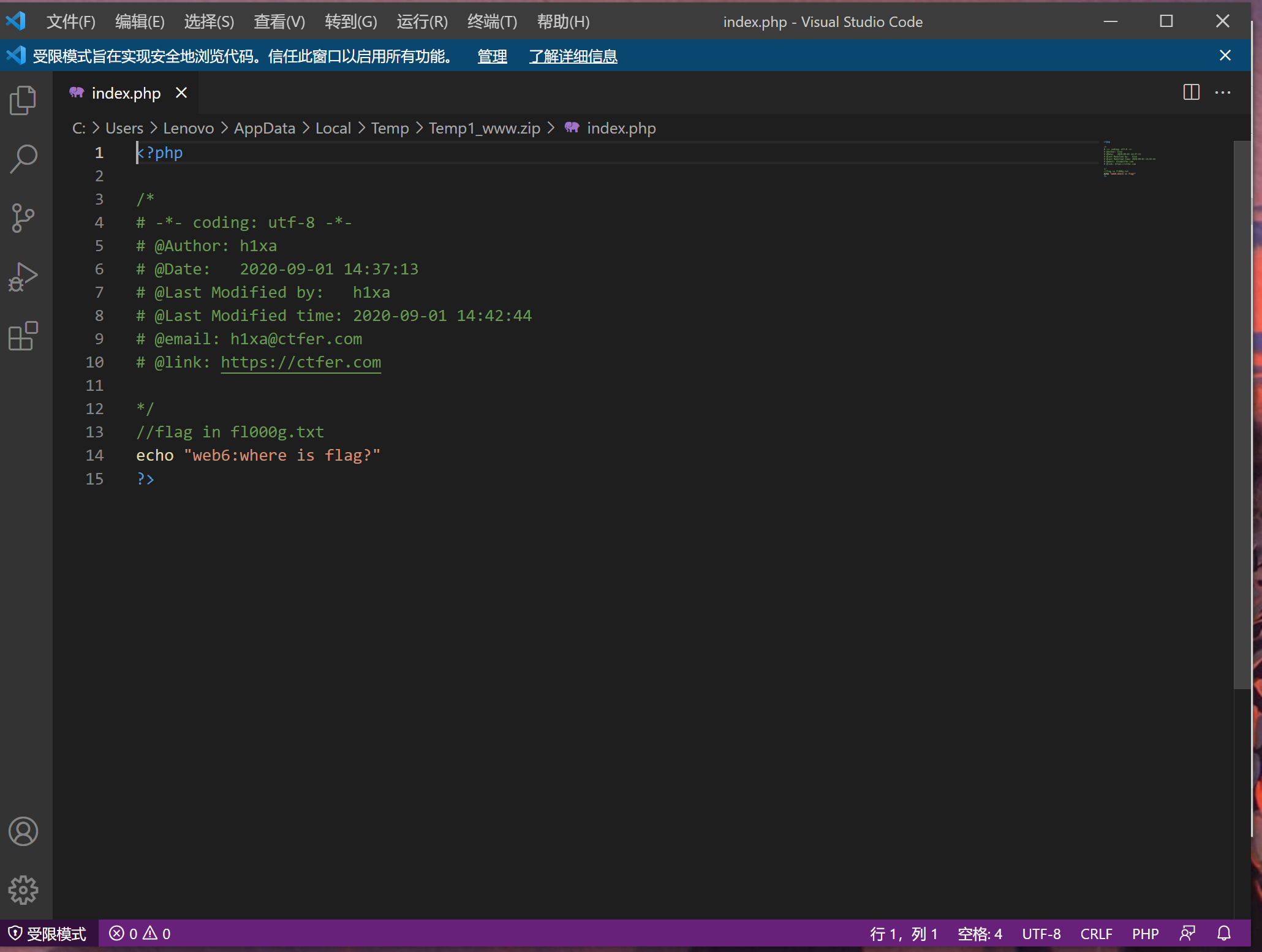1262x952 pixels.
Task: Open notifications bell in status bar
Action: pyautogui.click(x=1224, y=934)
